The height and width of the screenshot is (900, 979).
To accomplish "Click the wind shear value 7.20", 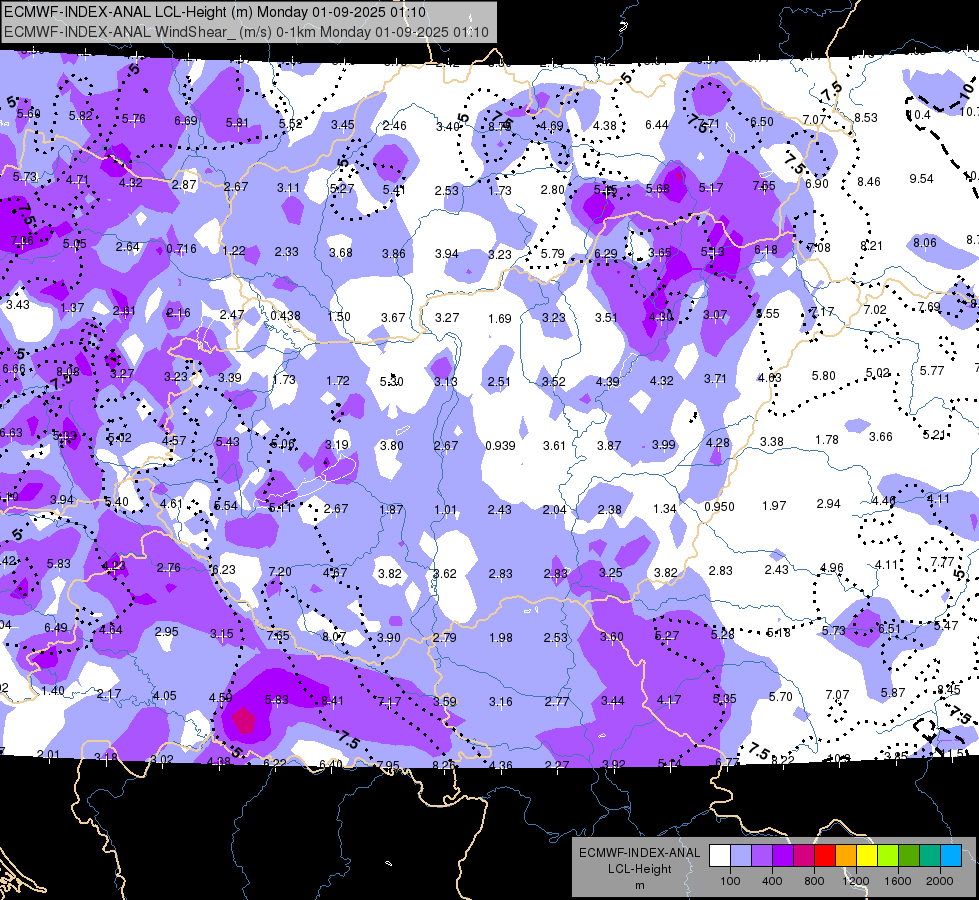I will point(280,571).
